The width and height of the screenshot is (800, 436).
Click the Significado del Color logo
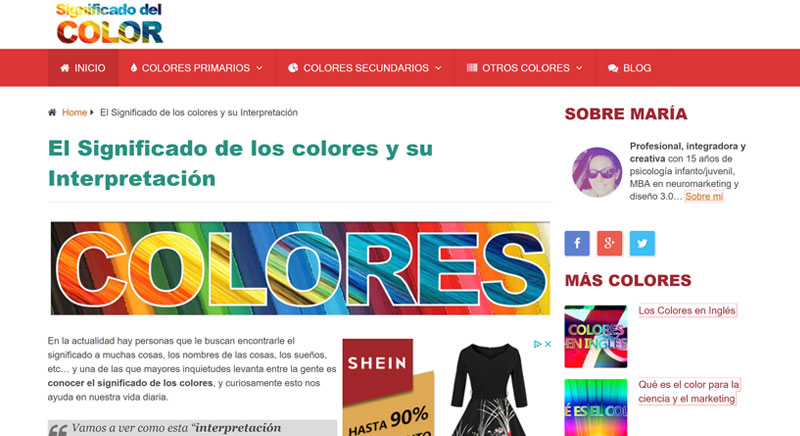pos(109,24)
